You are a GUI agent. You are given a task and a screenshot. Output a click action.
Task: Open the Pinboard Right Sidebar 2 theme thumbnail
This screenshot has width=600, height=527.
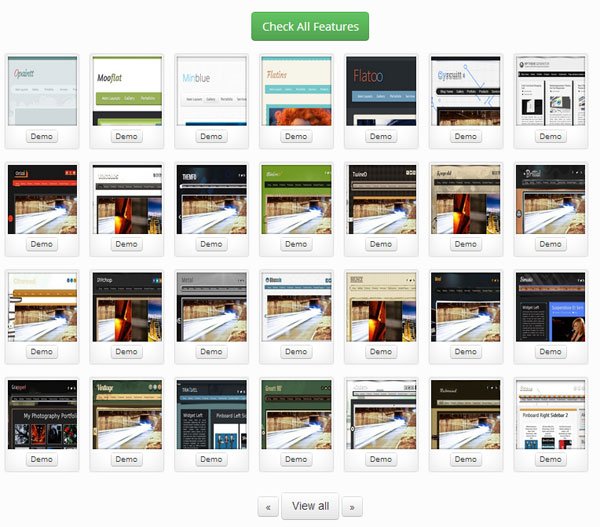tap(551, 414)
